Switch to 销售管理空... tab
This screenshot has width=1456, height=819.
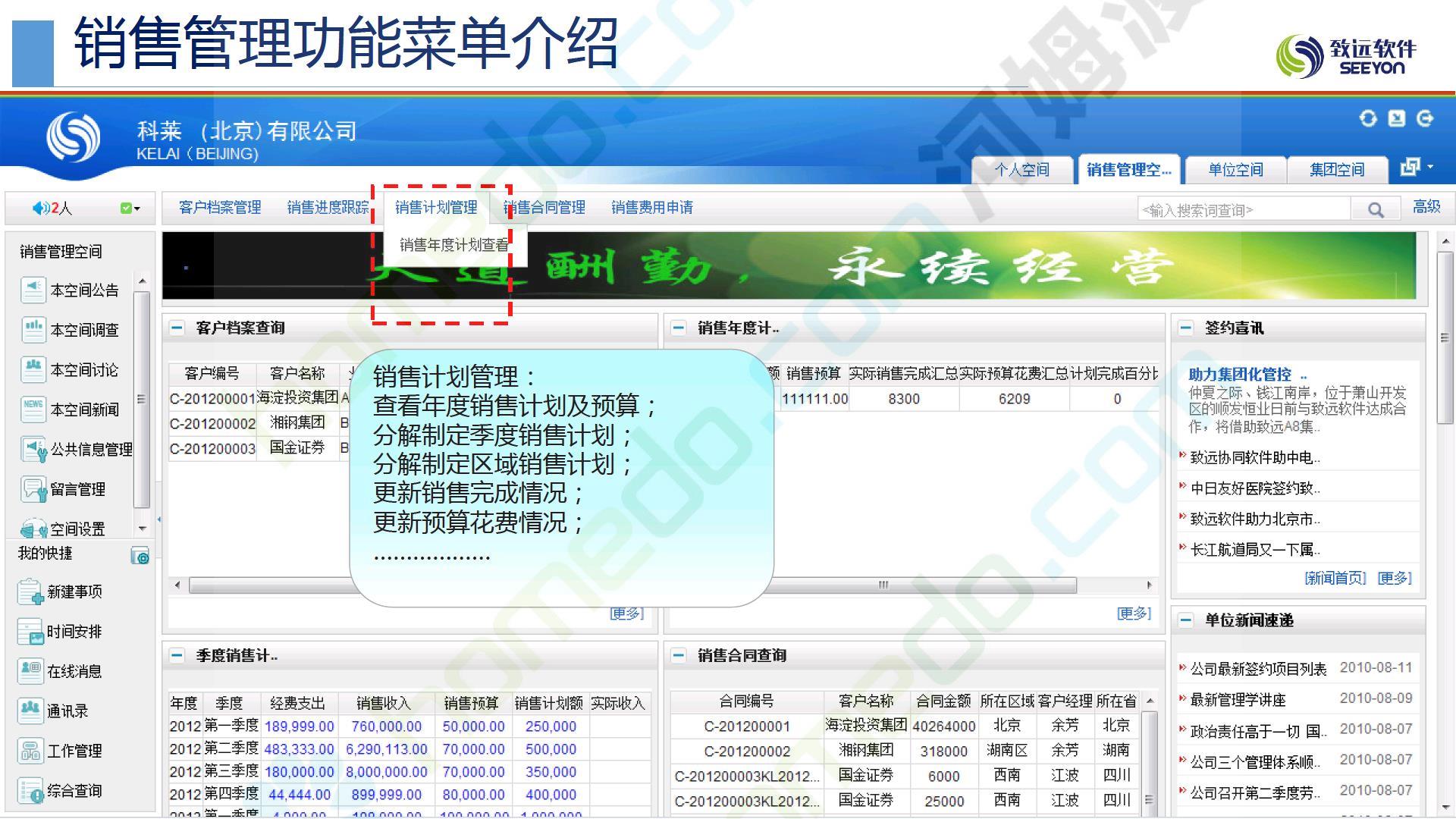point(1129,170)
